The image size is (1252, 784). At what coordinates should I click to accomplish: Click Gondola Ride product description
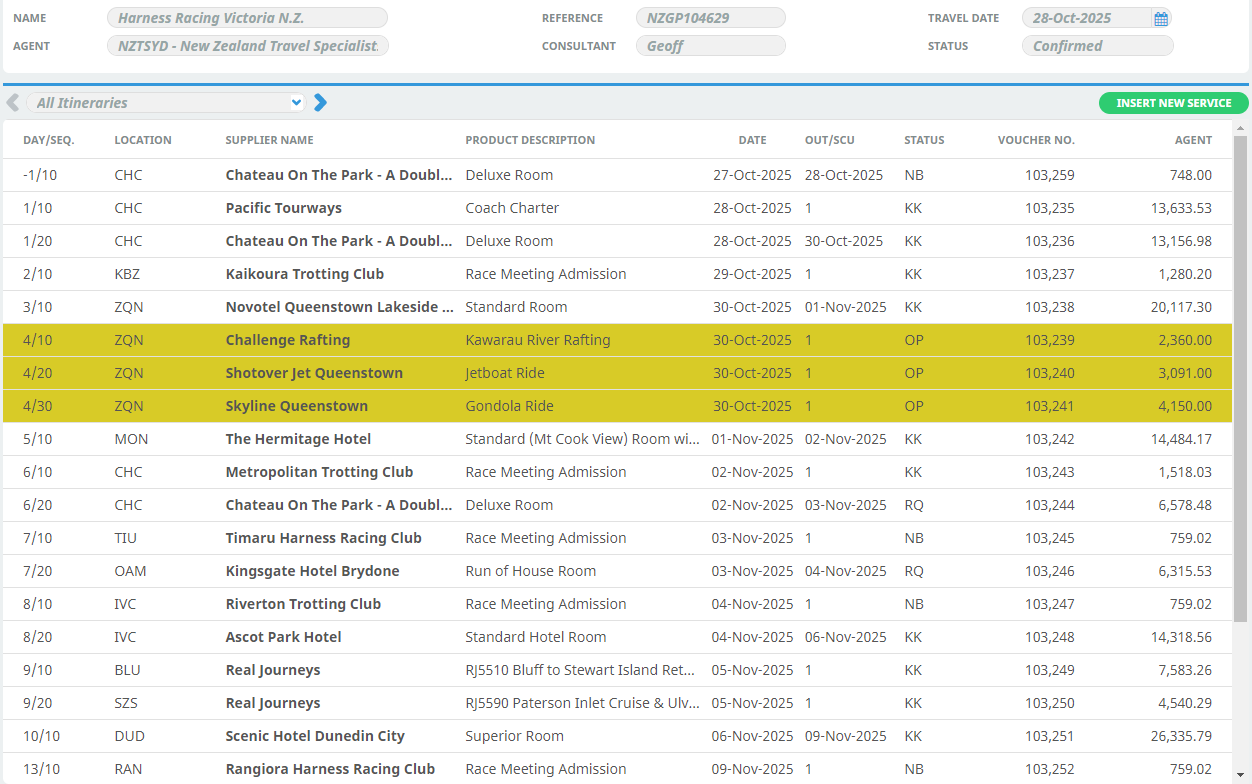[x=509, y=406]
